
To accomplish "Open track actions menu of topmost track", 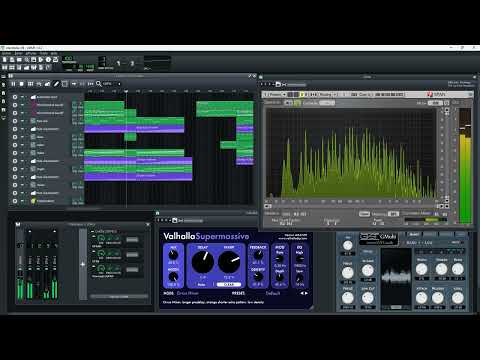I will click(x=15, y=97).
